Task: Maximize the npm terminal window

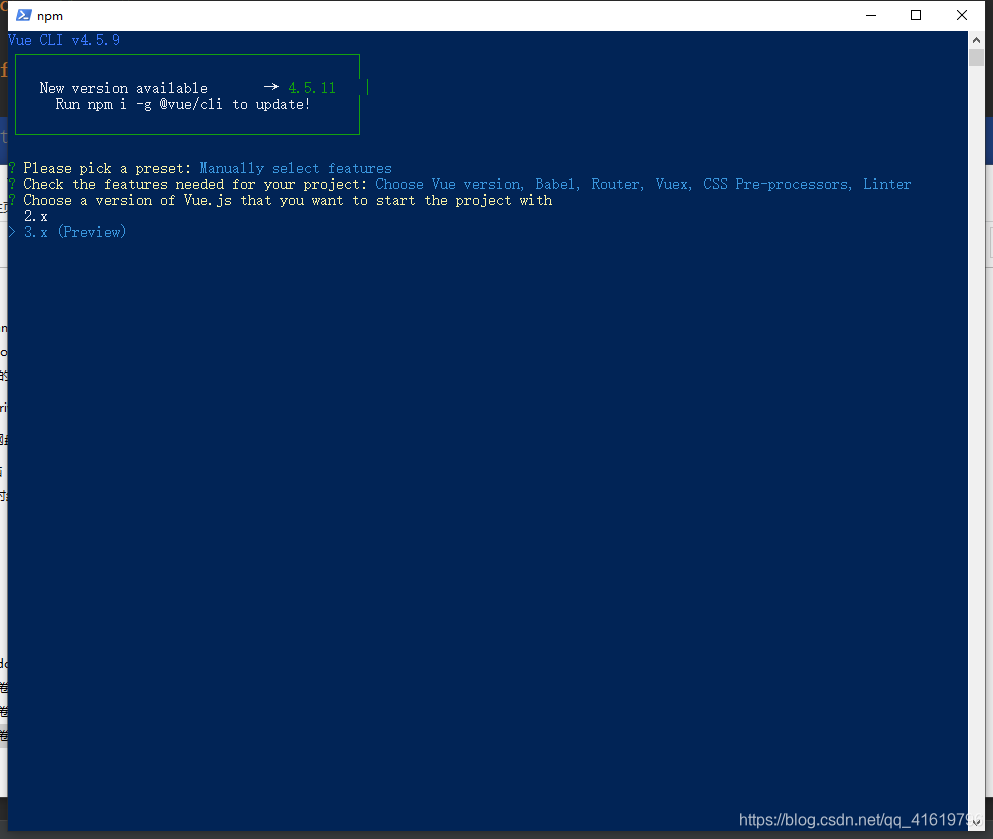Action: click(x=916, y=15)
